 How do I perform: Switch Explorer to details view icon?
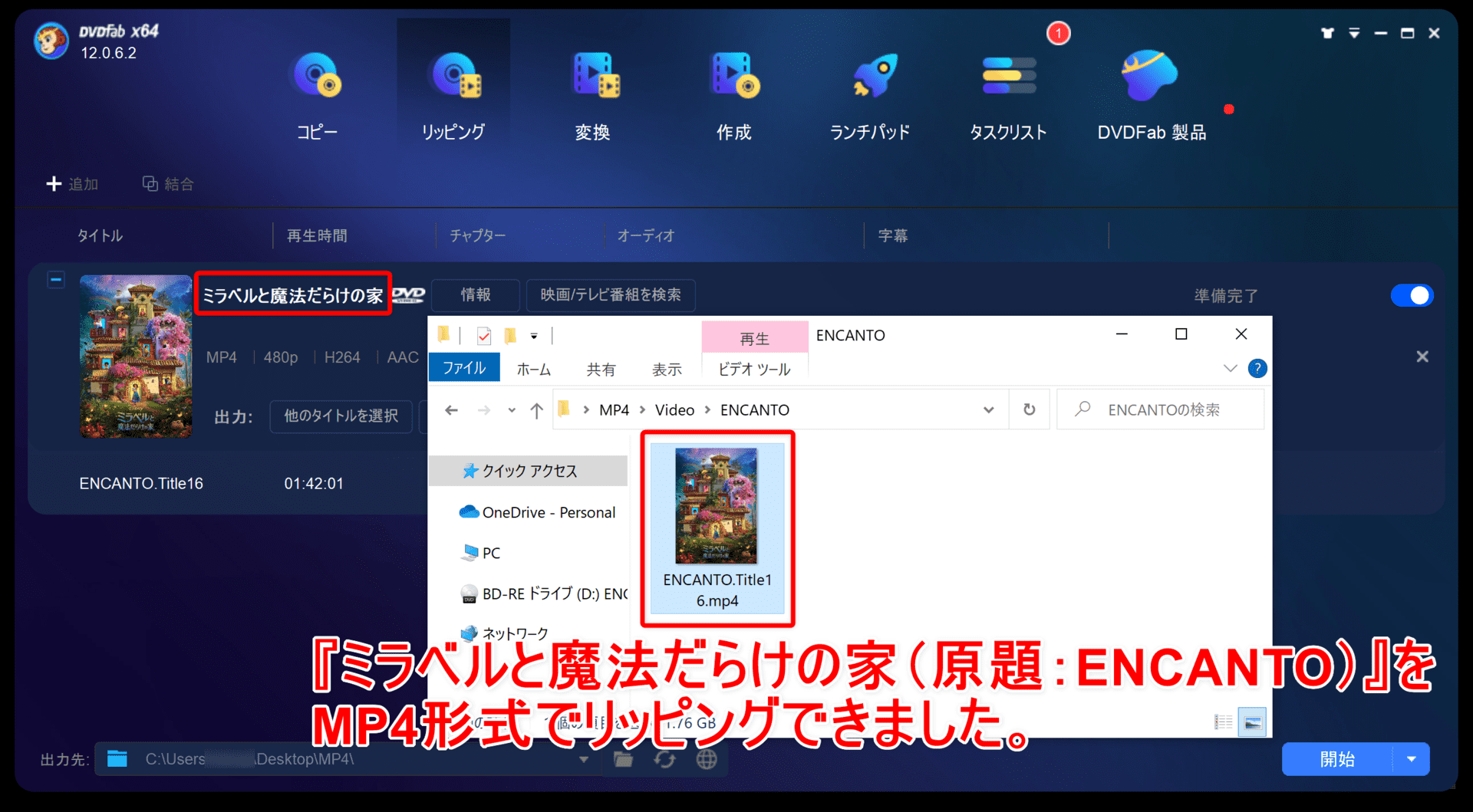(x=1224, y=722)
